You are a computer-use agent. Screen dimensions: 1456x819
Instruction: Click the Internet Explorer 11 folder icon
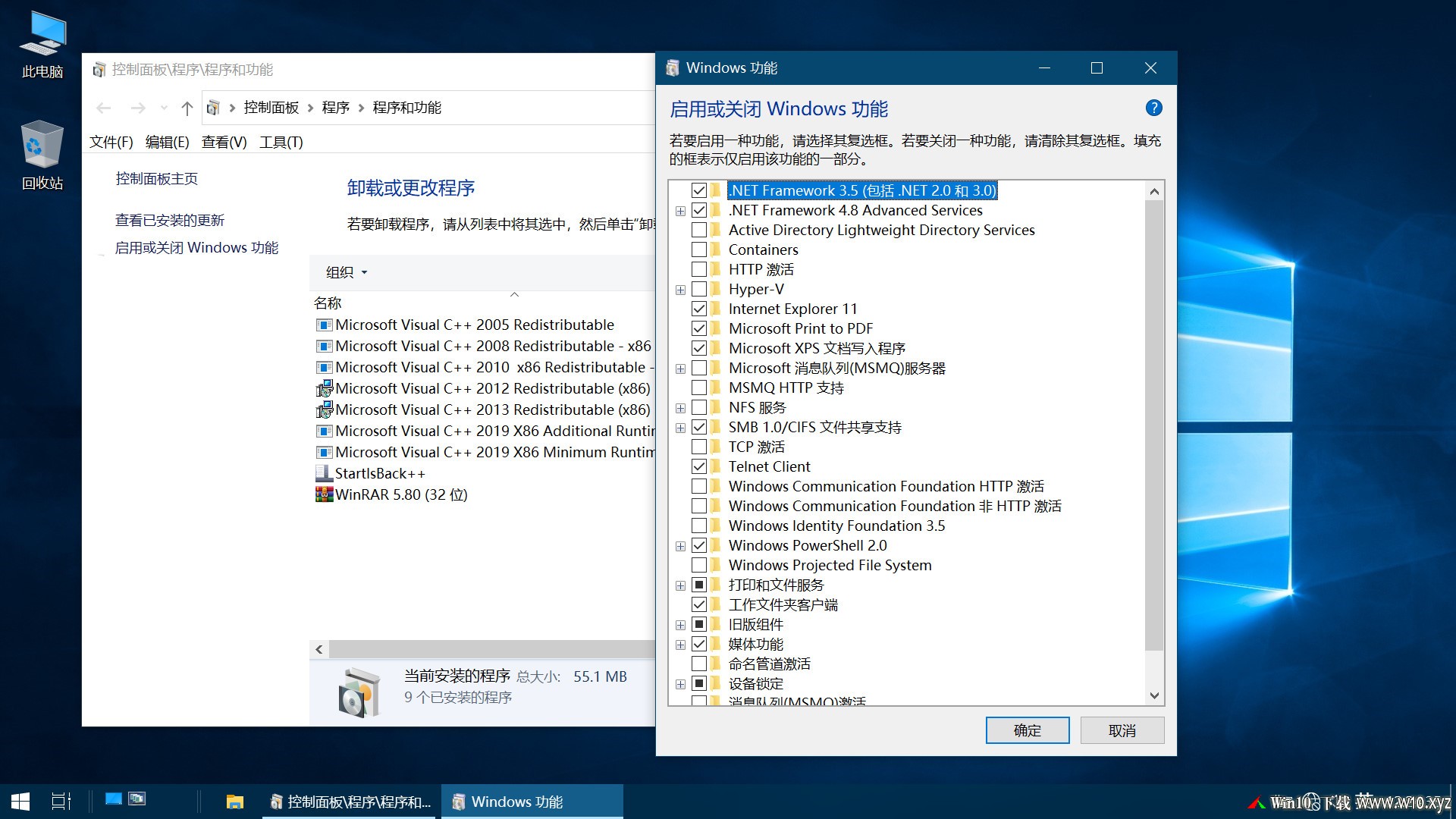tap(716, 309)
